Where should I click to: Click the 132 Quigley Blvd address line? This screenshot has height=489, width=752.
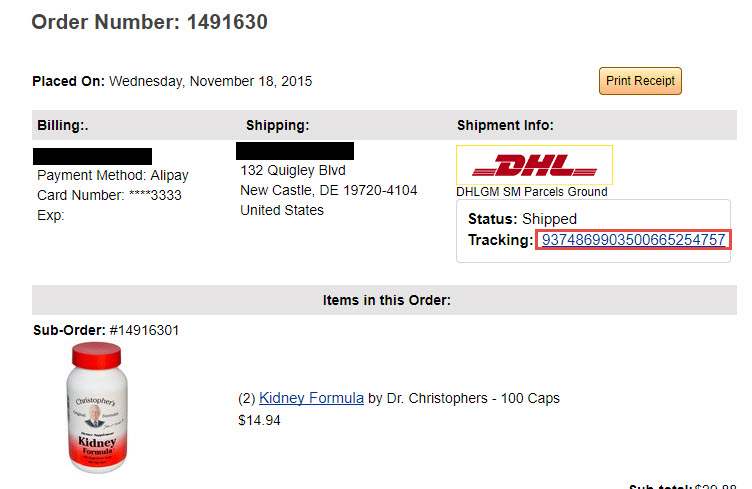tap(293, 170)
